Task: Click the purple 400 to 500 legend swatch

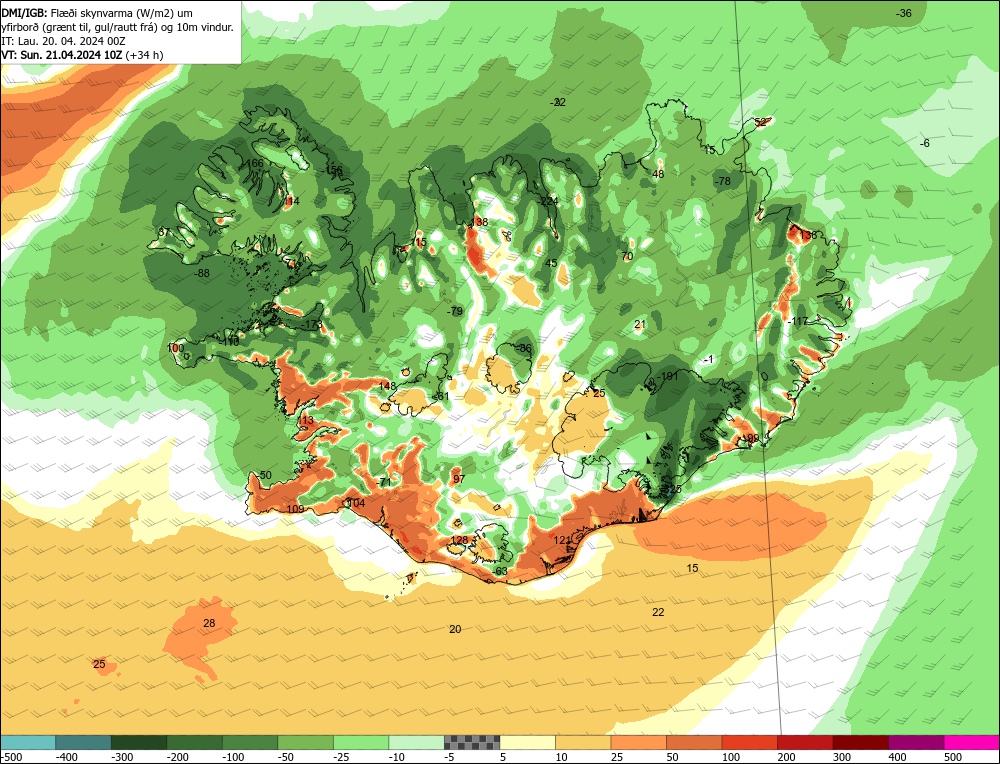Action: pos(916,742)
